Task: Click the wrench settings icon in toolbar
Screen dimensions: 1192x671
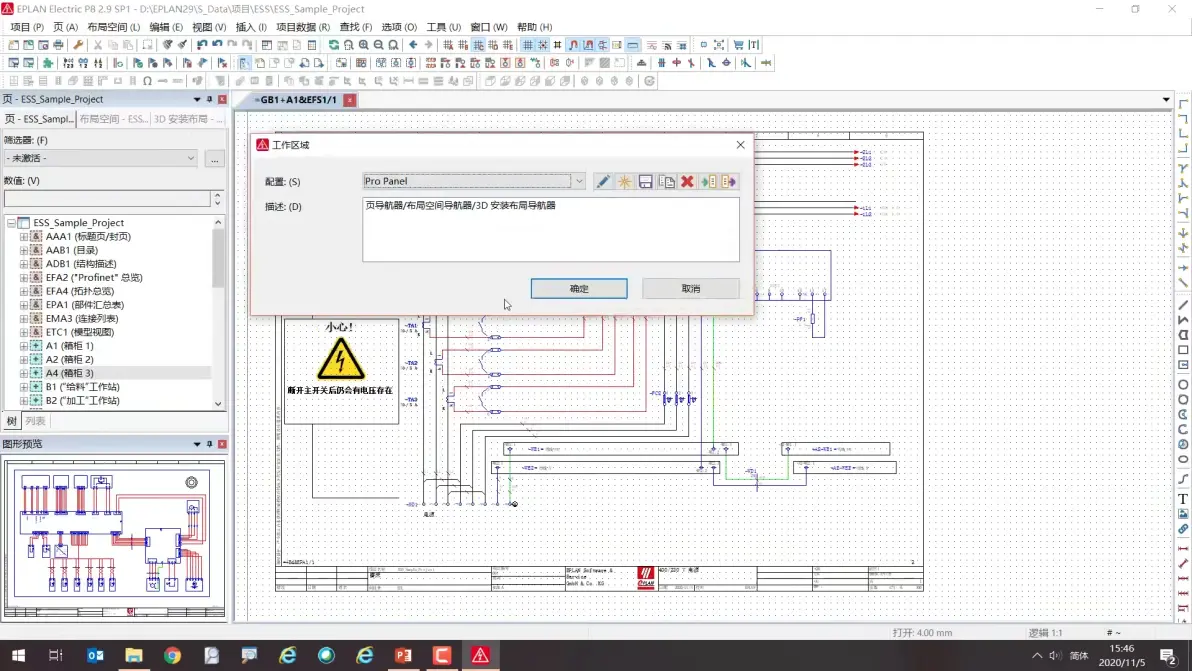Action: click(x=78, y=45)
